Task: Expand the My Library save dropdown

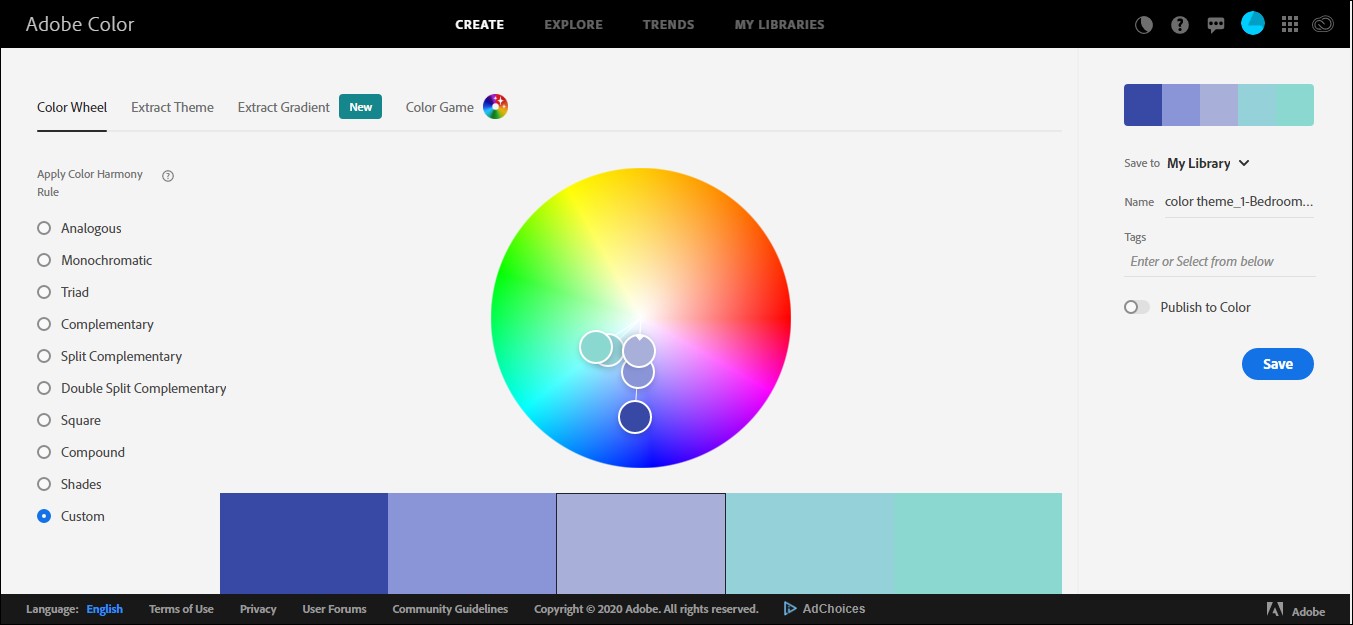Action: coord(1208,163)
